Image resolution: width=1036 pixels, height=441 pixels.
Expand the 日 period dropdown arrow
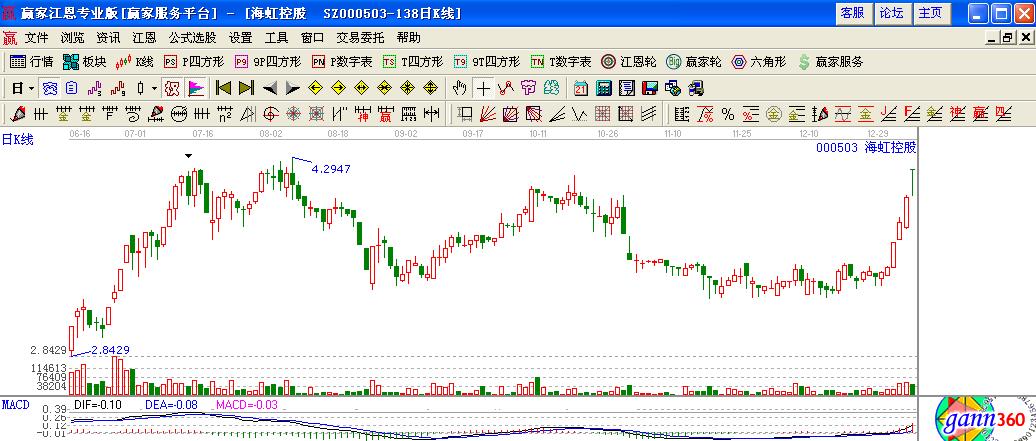31,88
